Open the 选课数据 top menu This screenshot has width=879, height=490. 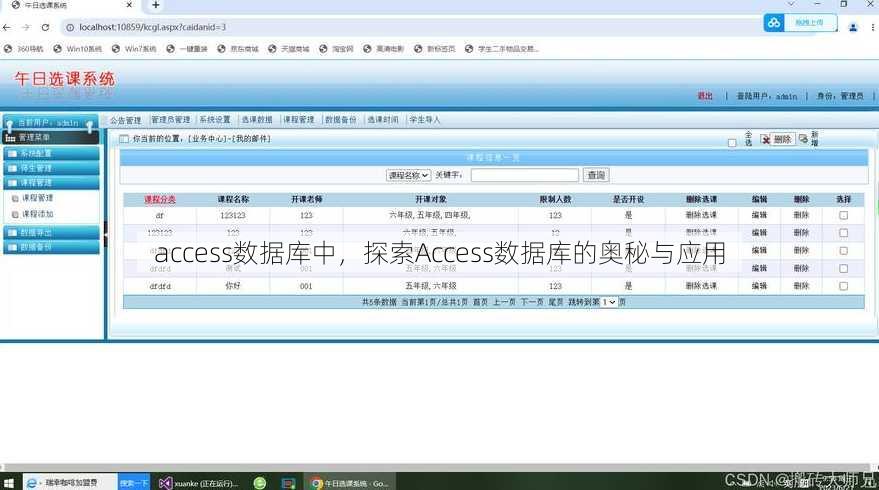257,120
